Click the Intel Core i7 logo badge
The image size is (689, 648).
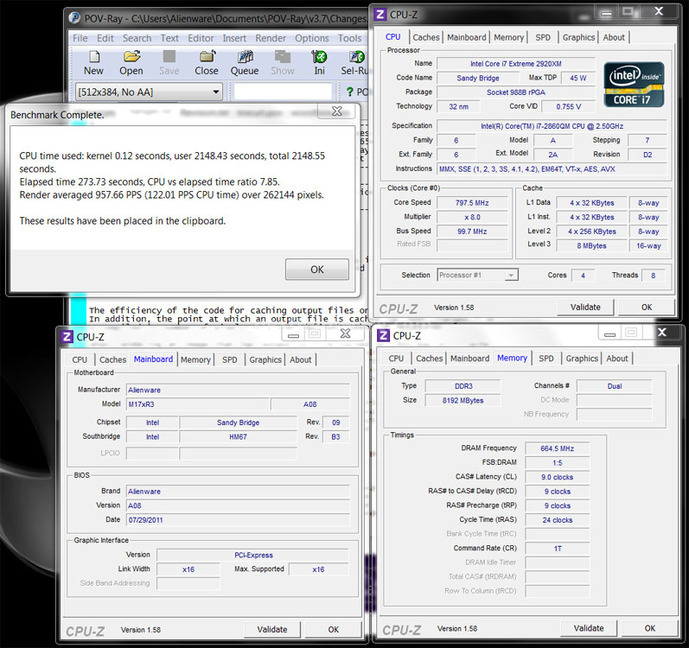click(x=634, y=84)
